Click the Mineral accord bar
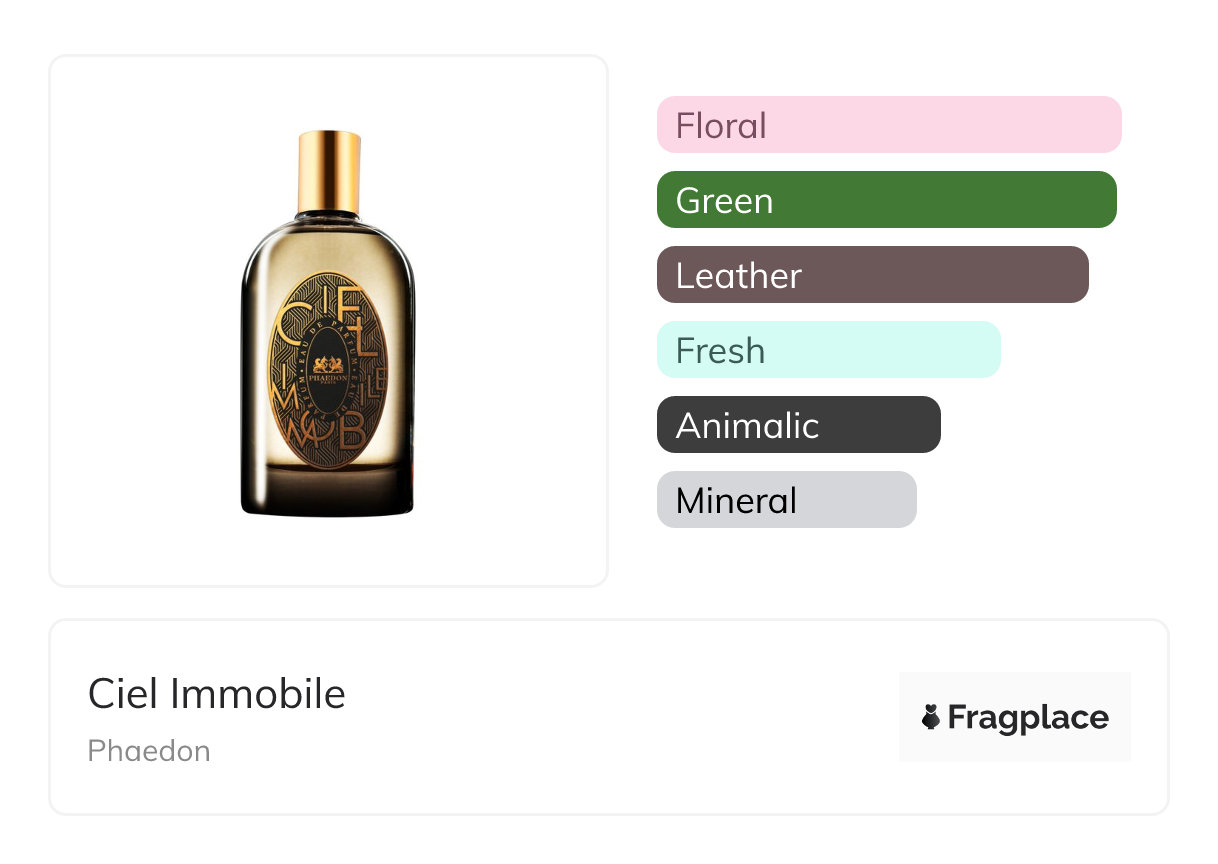The image size is (1218, 864). coord(786,500)
